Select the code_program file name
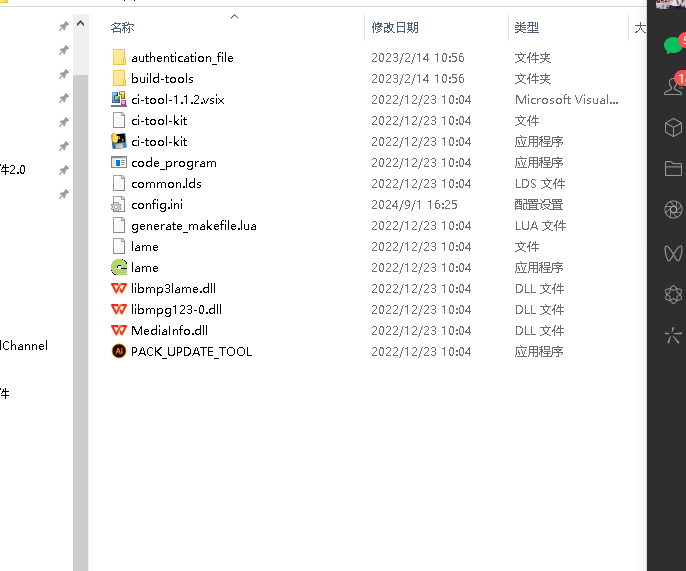 (x=174, y=163)
